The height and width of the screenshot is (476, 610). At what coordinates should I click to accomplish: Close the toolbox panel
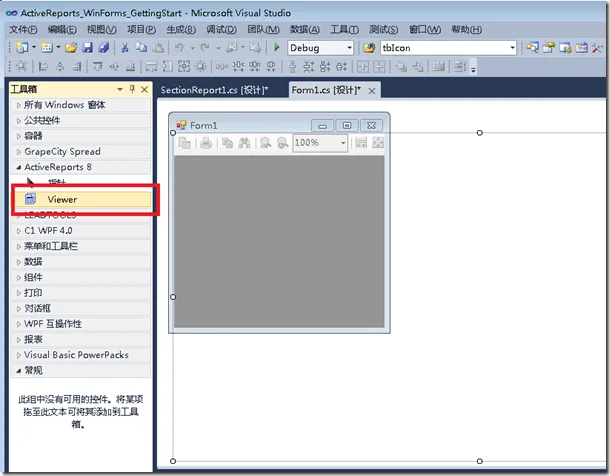[144, 90]
